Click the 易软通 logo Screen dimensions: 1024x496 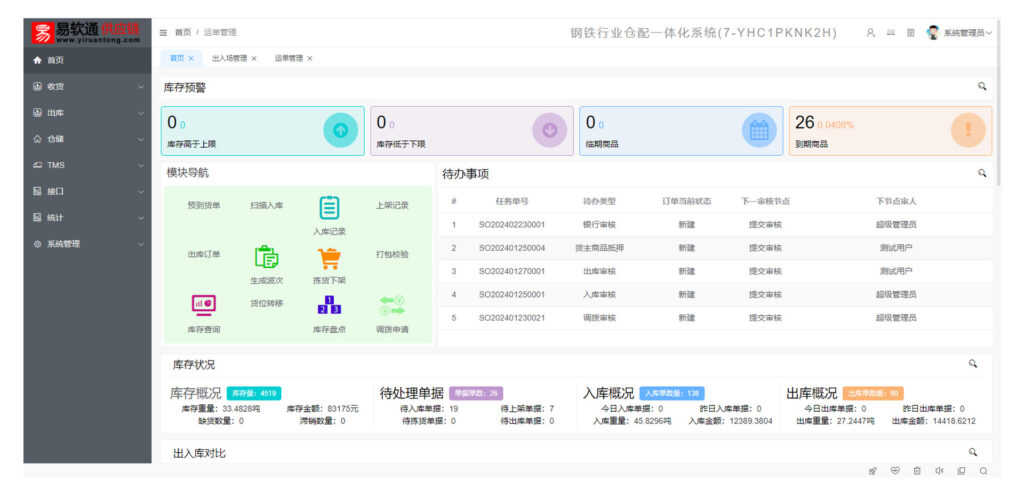(x=87, y=33)
